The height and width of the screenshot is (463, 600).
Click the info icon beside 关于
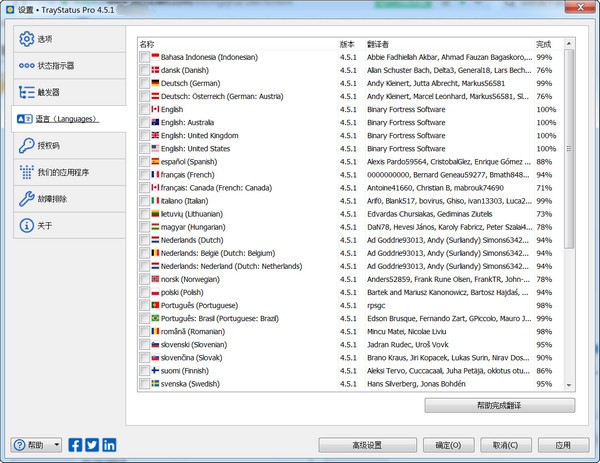coord(26,226)
